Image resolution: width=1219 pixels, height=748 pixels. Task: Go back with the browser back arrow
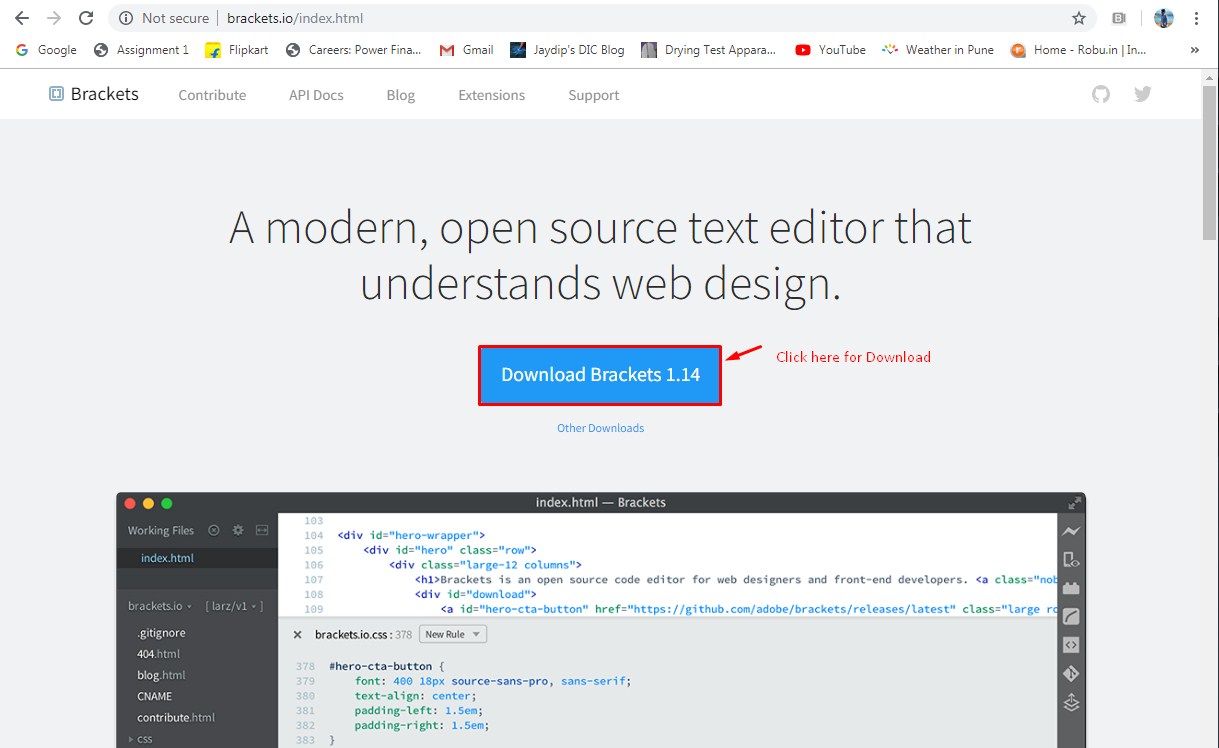tap(21, 18)
